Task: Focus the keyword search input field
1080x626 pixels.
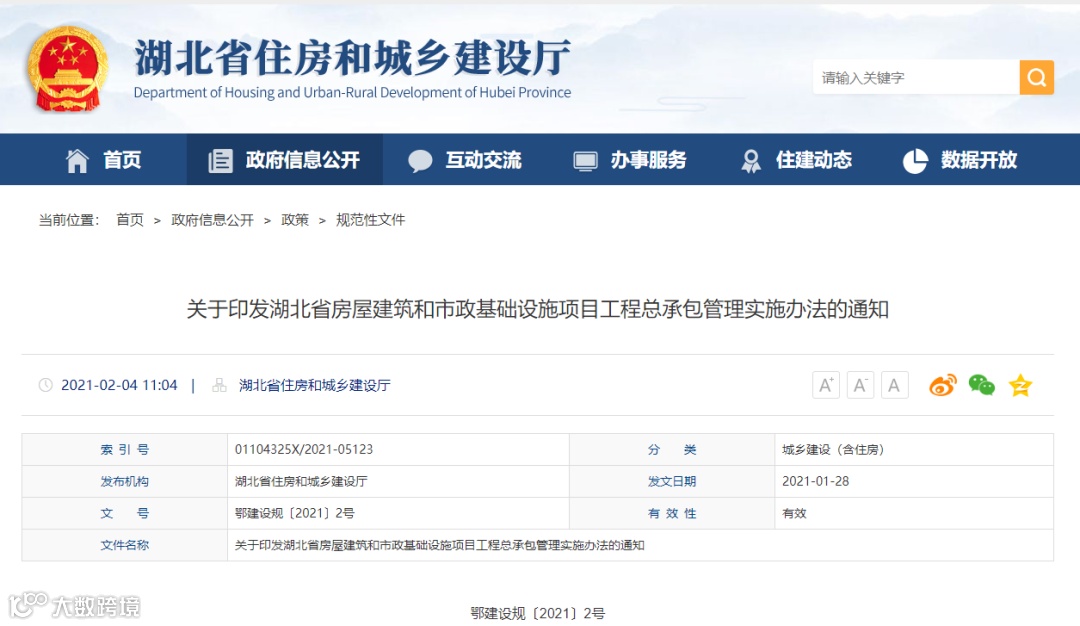Action: (x=916, y=77)
